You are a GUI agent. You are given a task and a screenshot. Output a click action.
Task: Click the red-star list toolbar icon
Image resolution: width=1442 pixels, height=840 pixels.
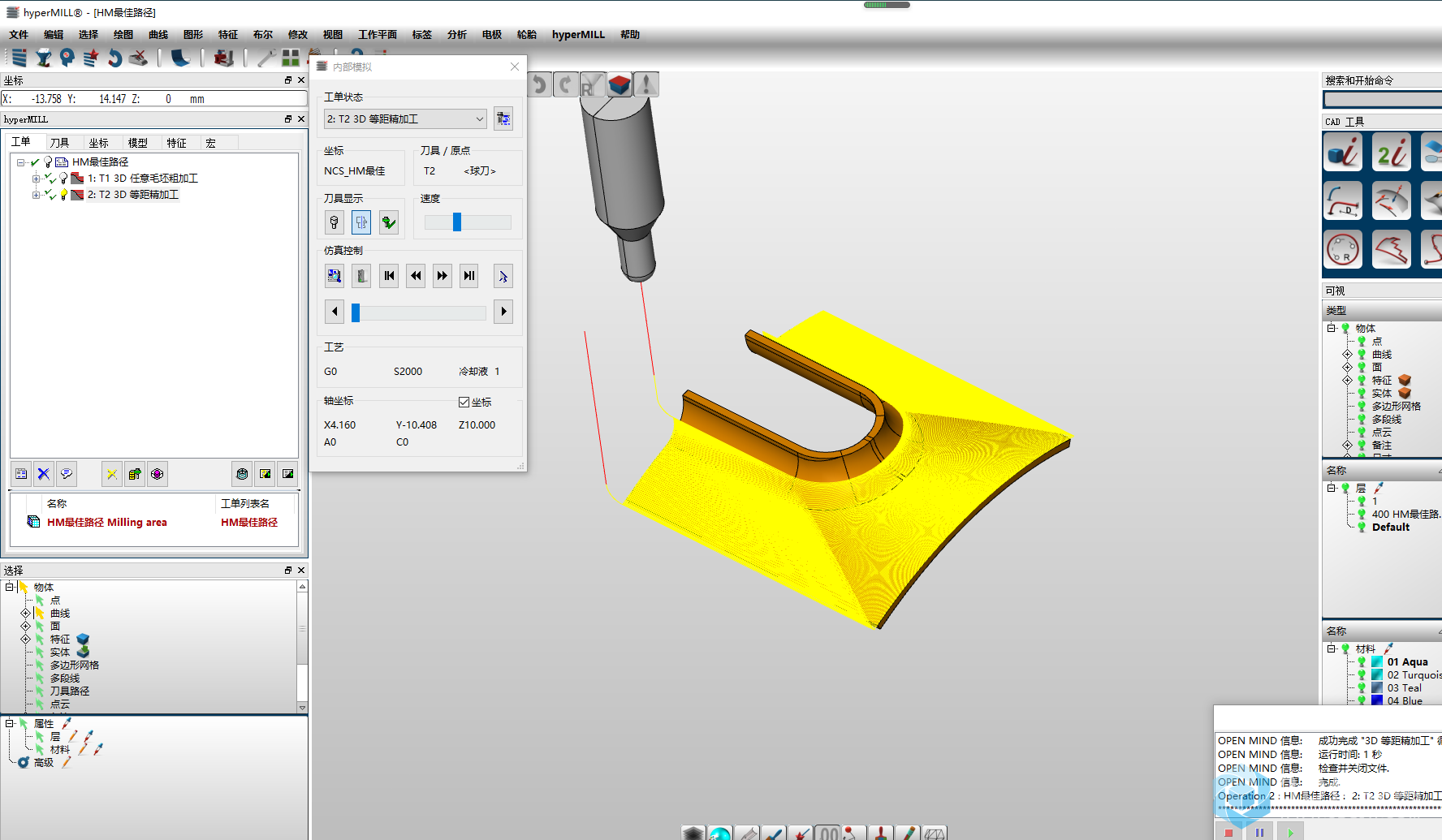click(x=90, y=58)
